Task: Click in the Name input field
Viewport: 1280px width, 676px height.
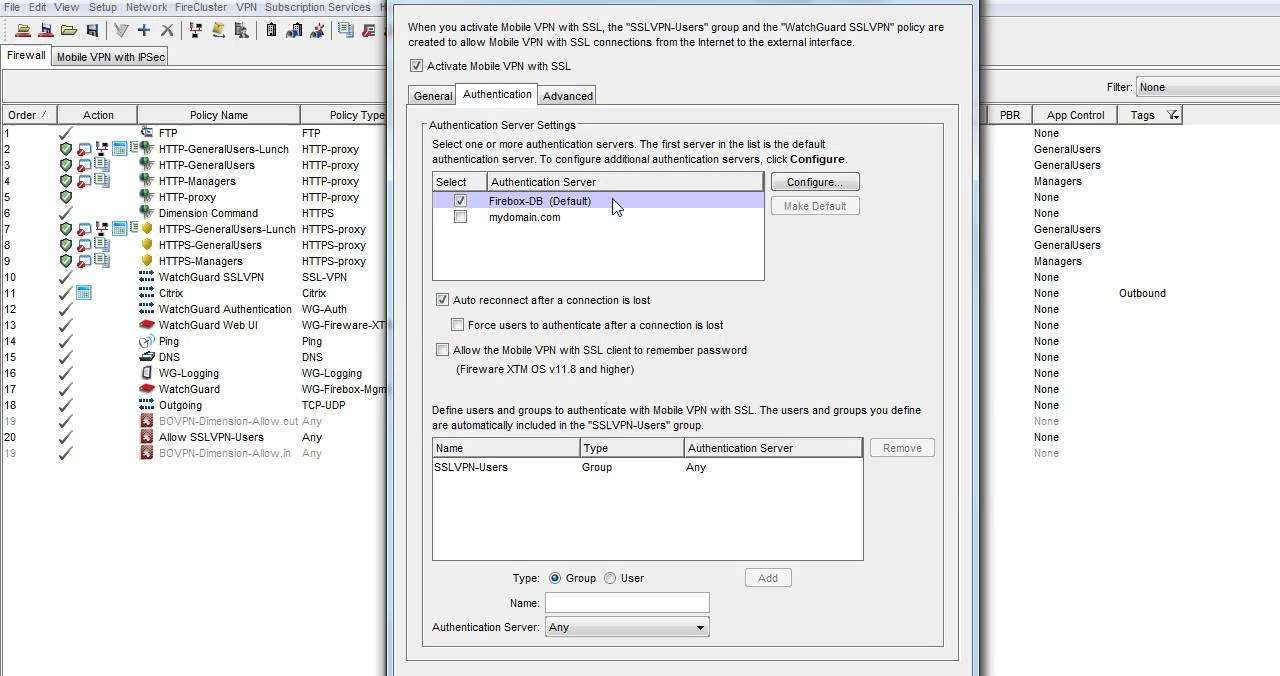Action: click(627, 602)
